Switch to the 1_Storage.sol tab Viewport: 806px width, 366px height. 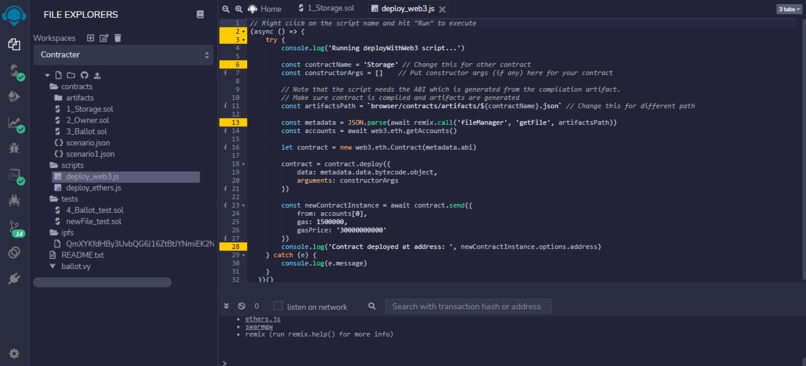[325, 8]
